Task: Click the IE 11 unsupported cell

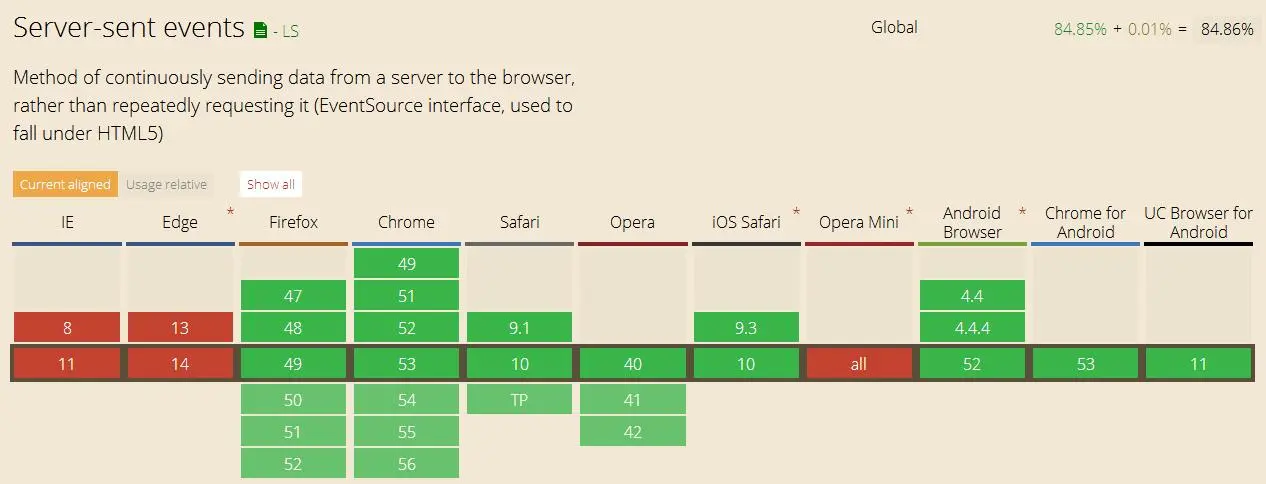Action: [x=67, y=364]
